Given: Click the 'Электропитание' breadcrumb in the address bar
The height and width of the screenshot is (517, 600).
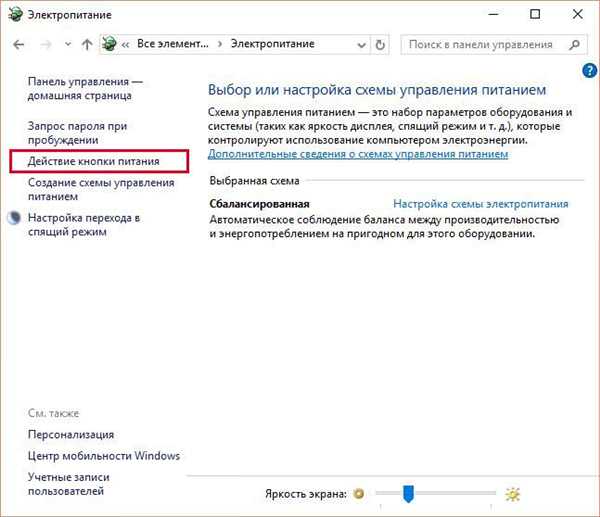Looking at the screenshot, I should click(272, 44).
